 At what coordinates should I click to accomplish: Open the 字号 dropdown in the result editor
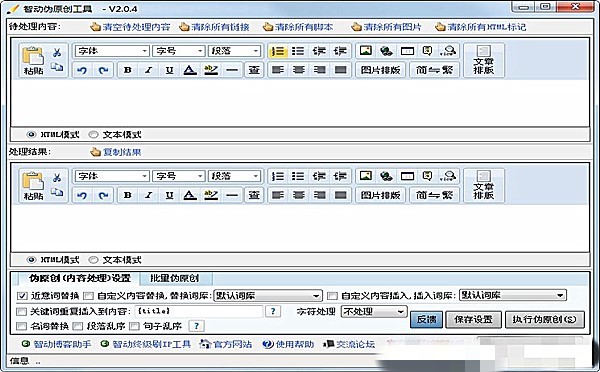(179, 176)
